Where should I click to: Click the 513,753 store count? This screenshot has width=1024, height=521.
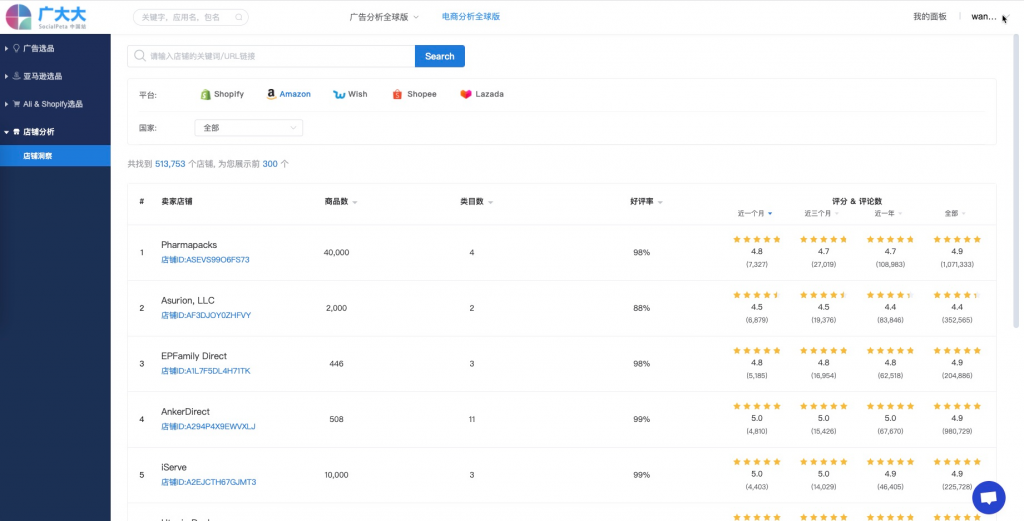click(170, 165)
